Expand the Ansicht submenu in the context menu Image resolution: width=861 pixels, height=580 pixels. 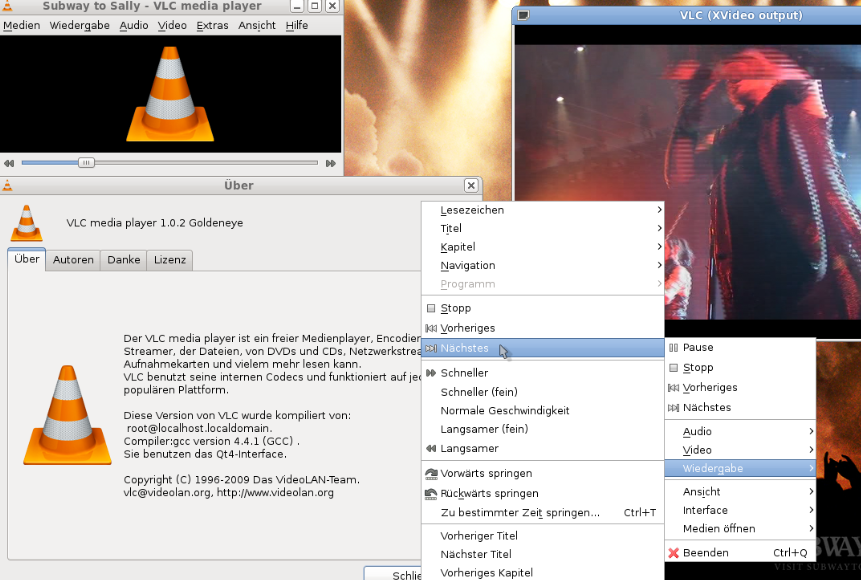(740, 492)
